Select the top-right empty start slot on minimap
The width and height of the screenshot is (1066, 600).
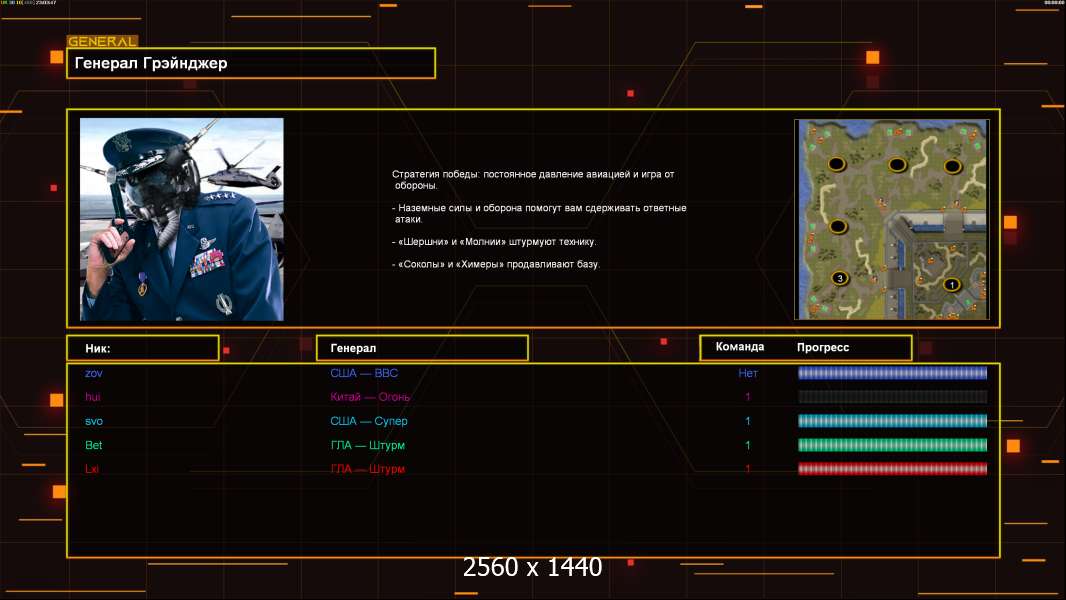click(952, 166)
